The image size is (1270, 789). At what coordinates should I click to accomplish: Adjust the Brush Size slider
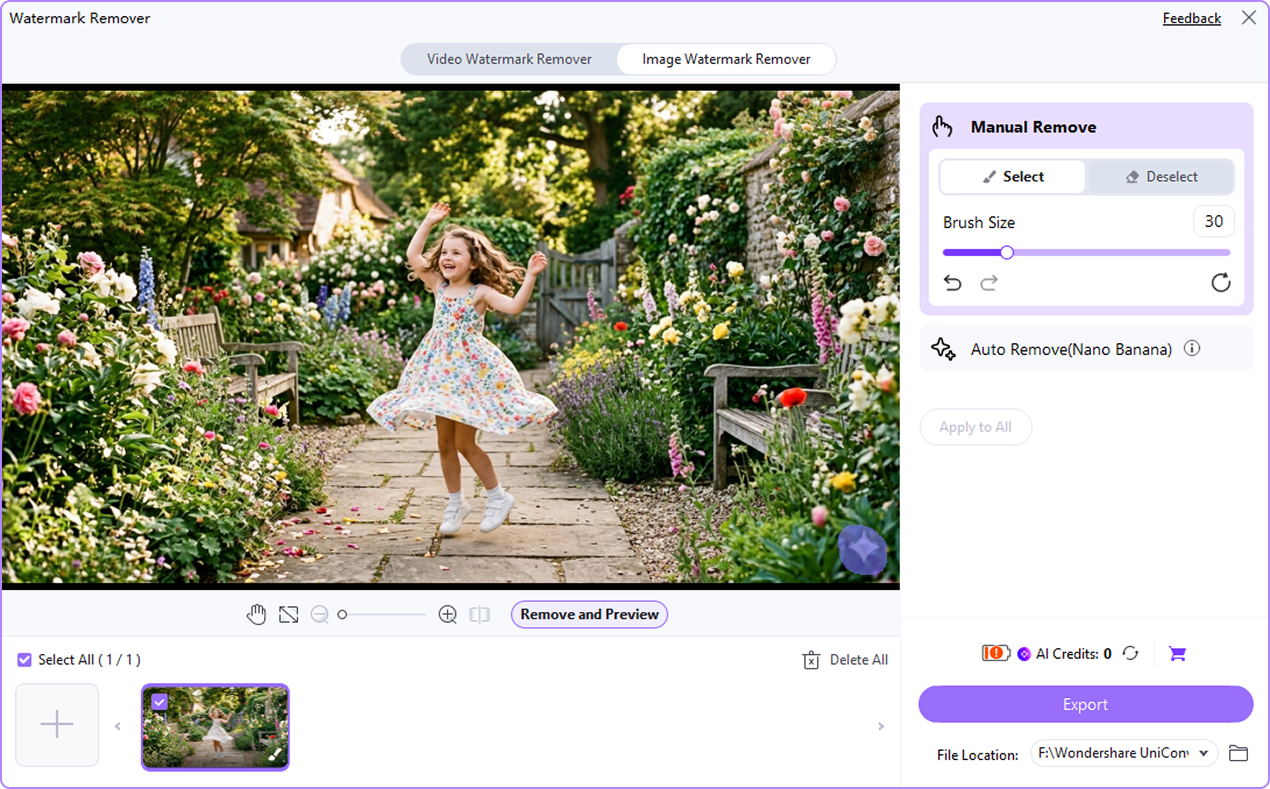click(x=1006, y=252)
